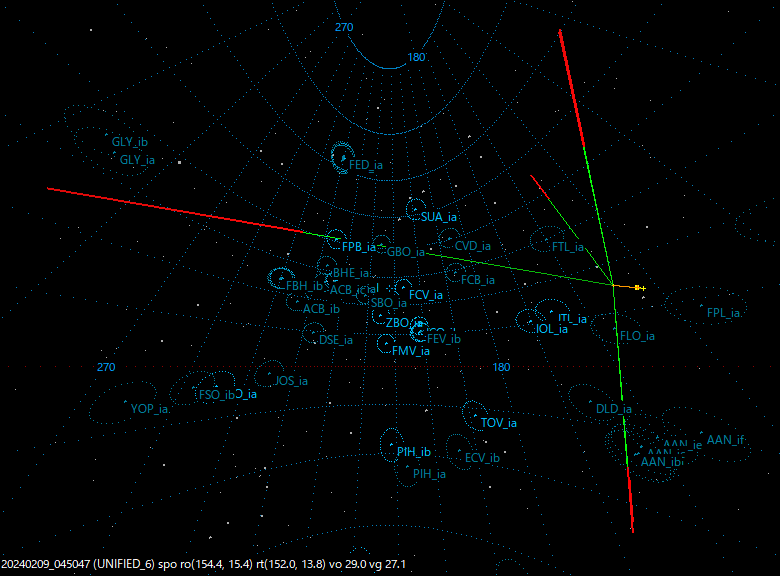Select the GLY_ib shower label
This screenshot has width=780, height=576.
click(129, 142)
